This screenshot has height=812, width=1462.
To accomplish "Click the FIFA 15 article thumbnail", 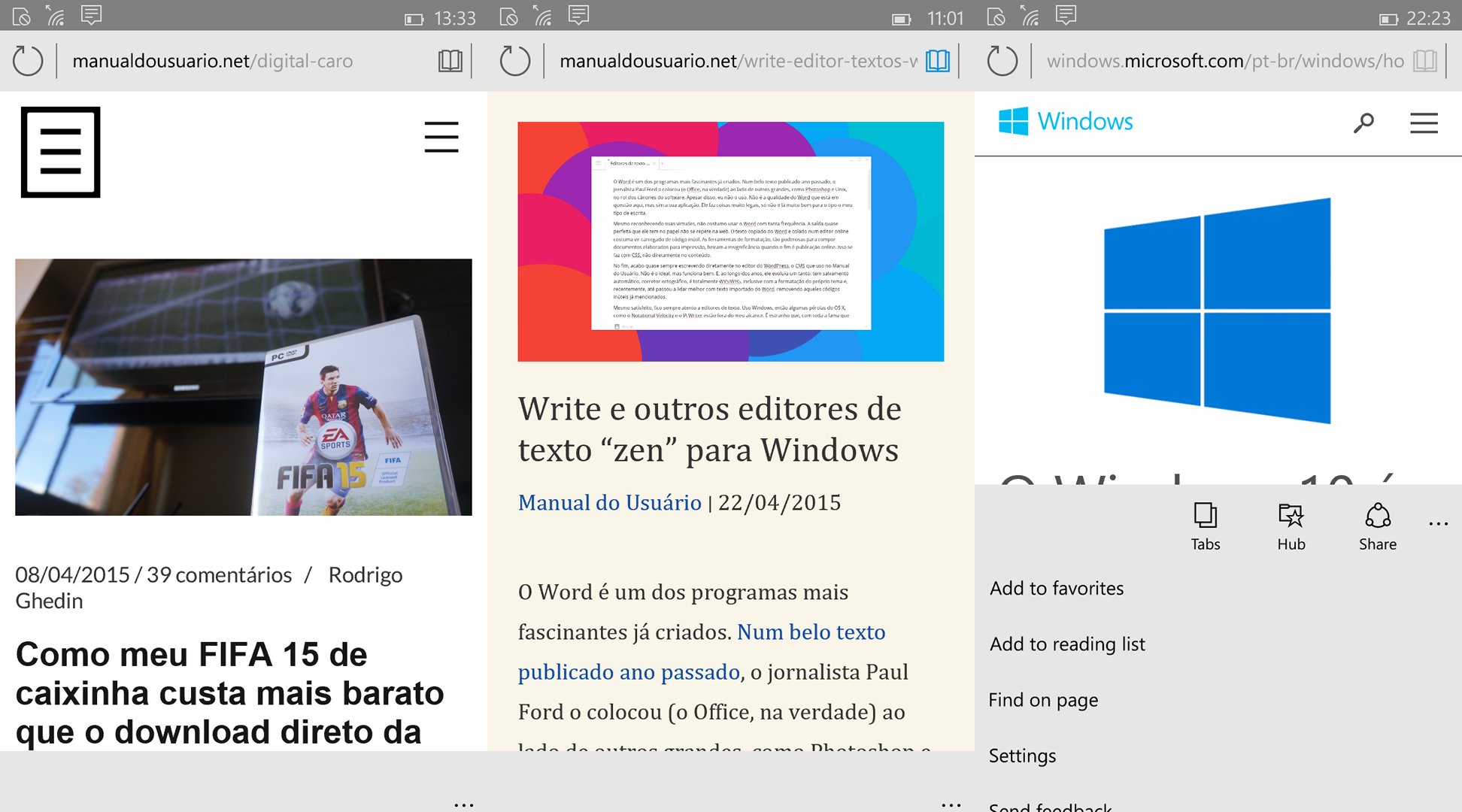I will (244, 387).
